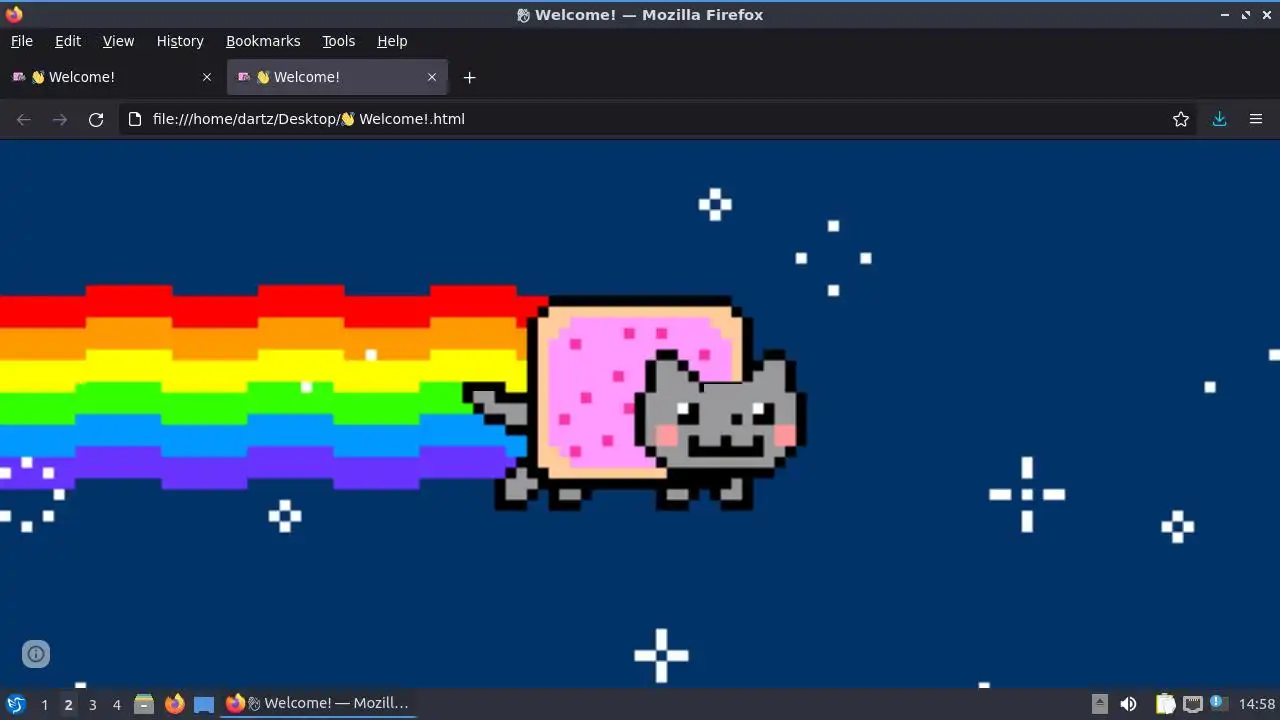This screenshot has width=1280, height=720.
Task: Click the Back navigation arrow
Action: tap(24, 119)
